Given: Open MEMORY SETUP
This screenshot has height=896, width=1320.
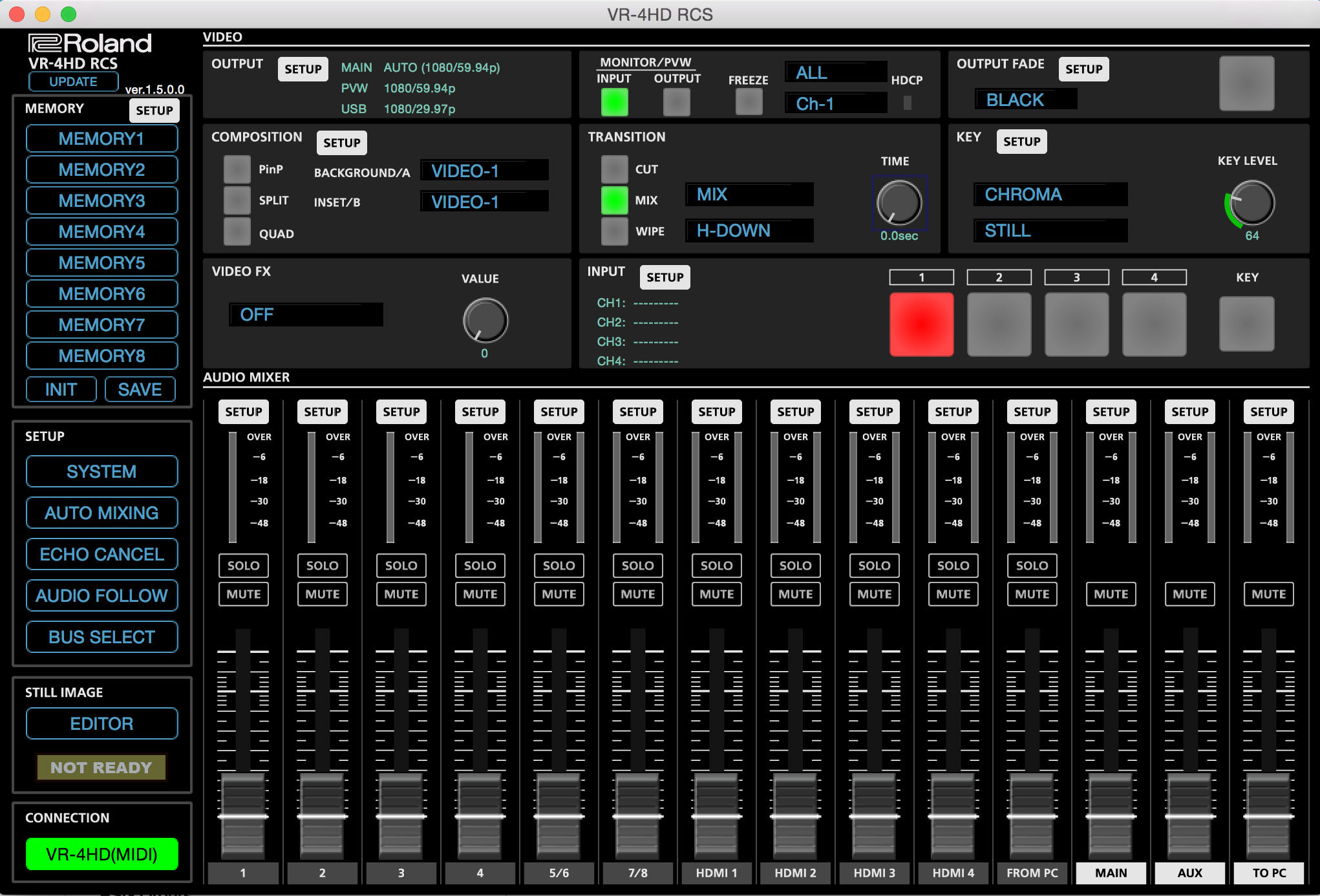Looking at the screenshot, I should click(x=154, y=111).
